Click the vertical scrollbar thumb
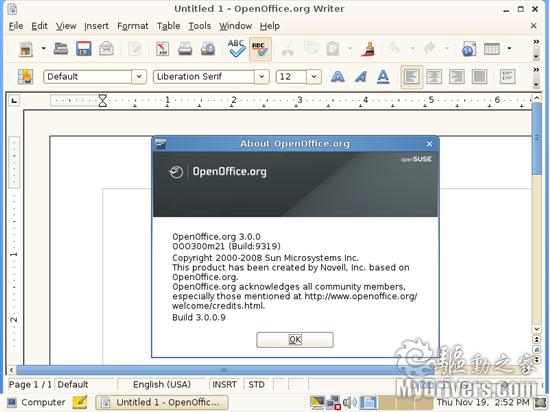 tap(537, 139)
